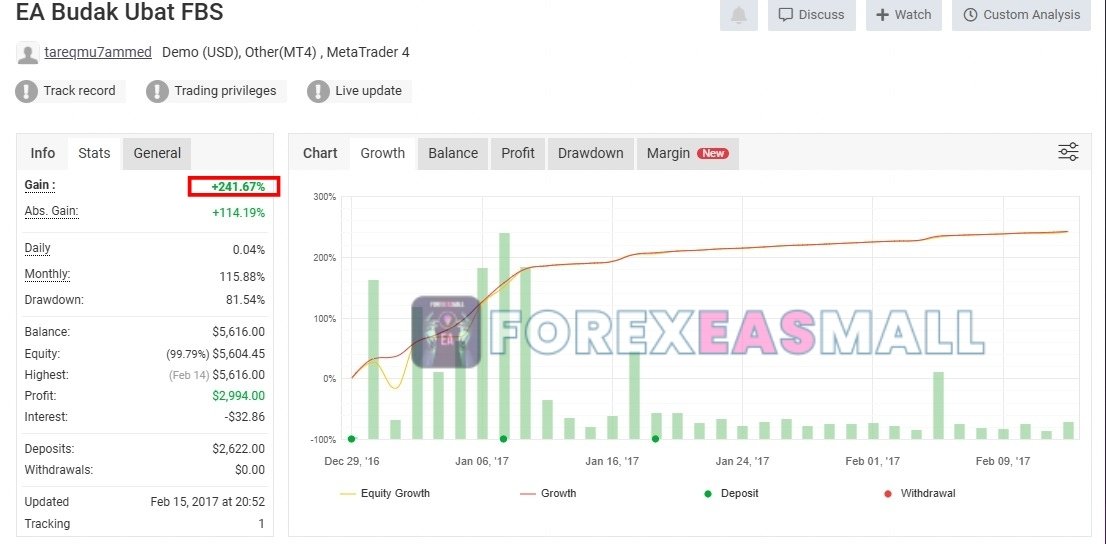Click the notification bell icon

(x=739, y=15)
